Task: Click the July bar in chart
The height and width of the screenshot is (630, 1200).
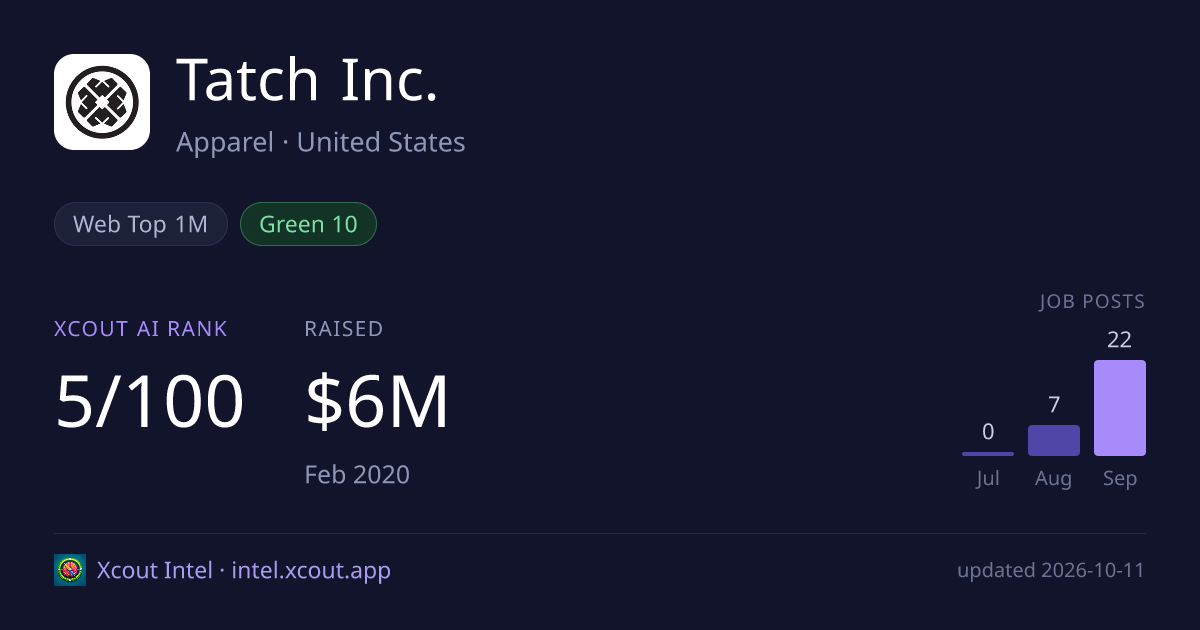Action: tap(988, 454)
